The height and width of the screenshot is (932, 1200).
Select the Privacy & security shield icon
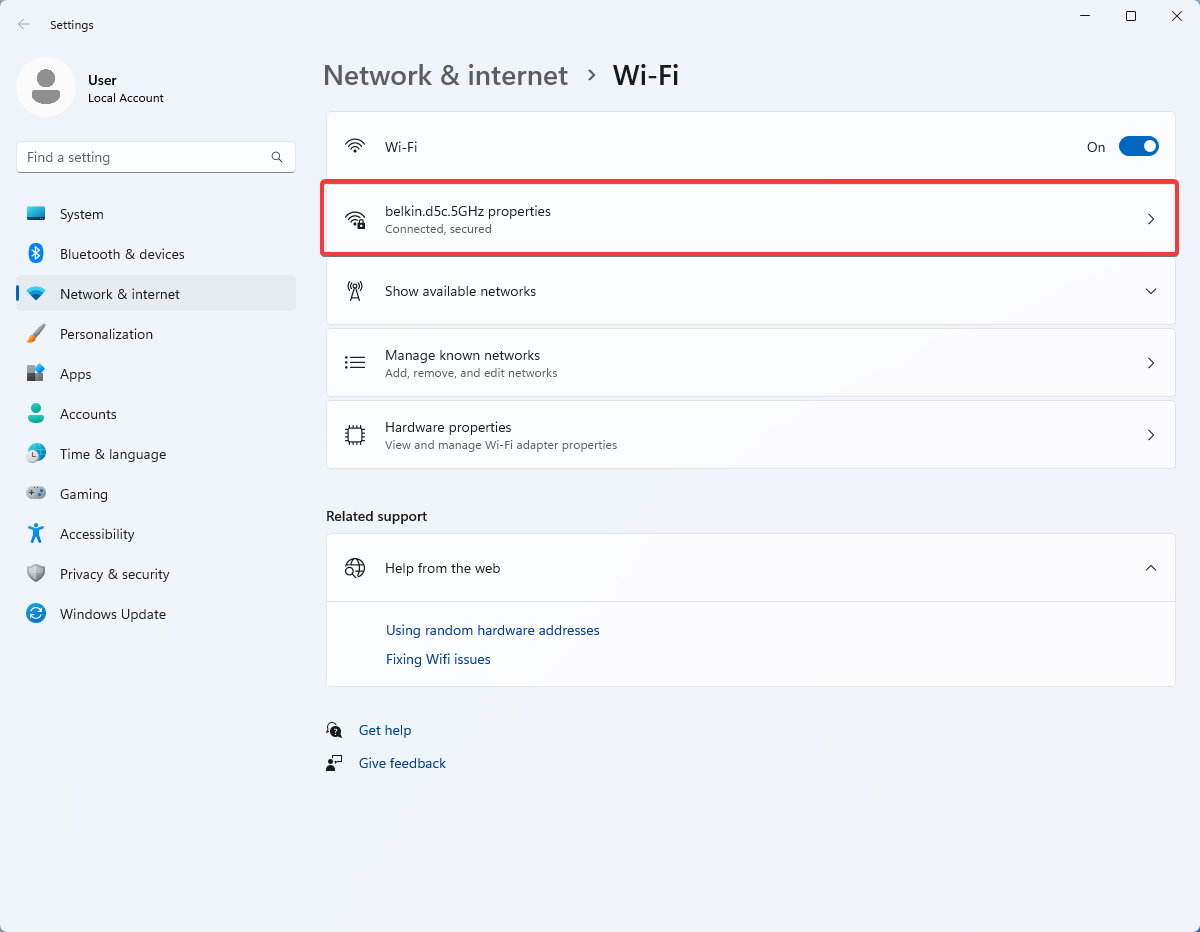click(x=37, y=573)
